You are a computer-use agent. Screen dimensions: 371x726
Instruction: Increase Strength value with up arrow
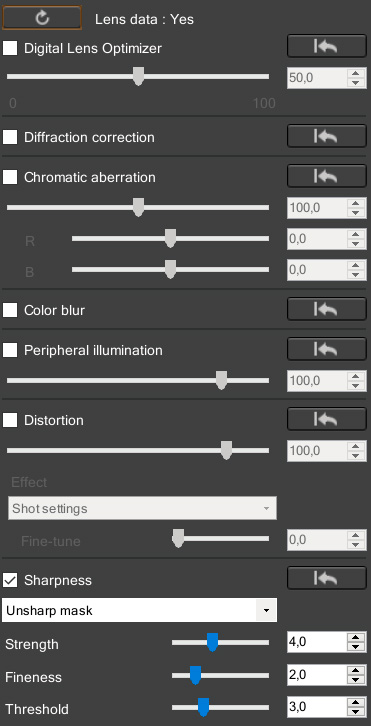point(355,638)
